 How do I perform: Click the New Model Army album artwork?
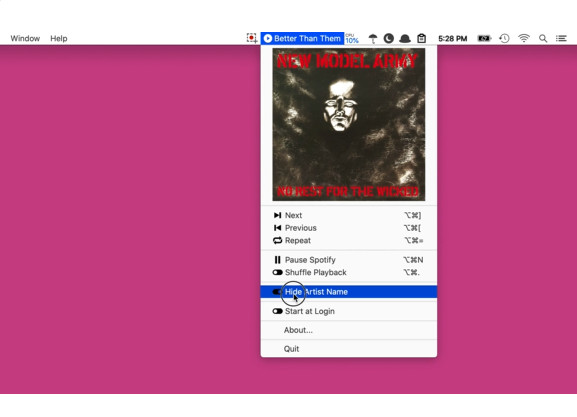click(x=348, y=124)
